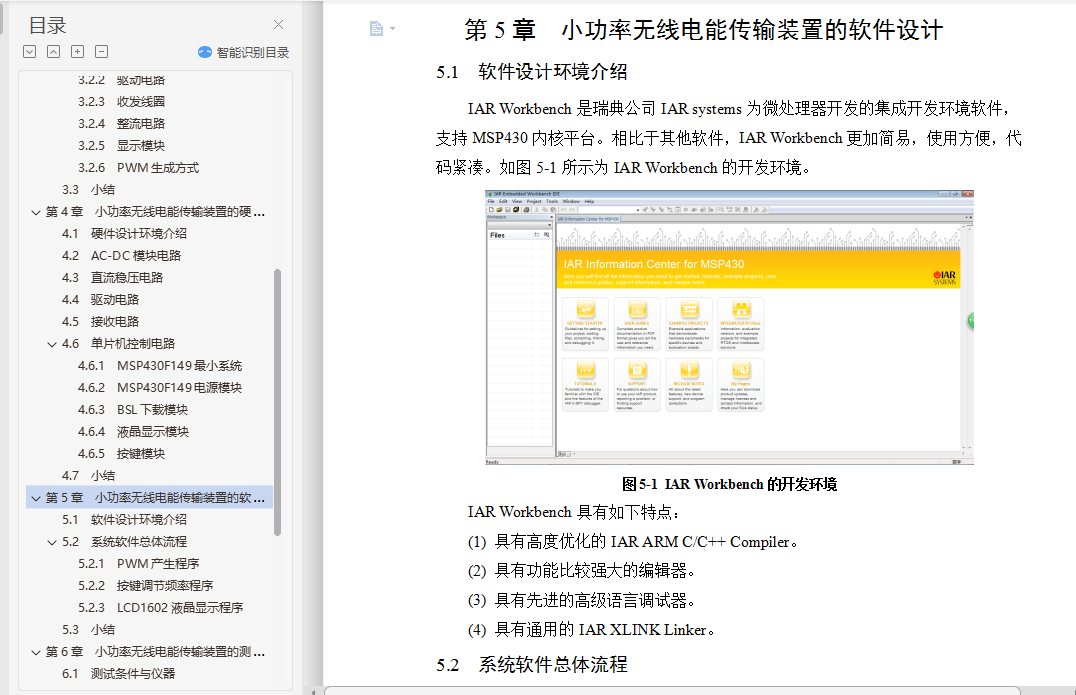
Task: Go to 3.2.4 整流电路
Action: point(121,123)
